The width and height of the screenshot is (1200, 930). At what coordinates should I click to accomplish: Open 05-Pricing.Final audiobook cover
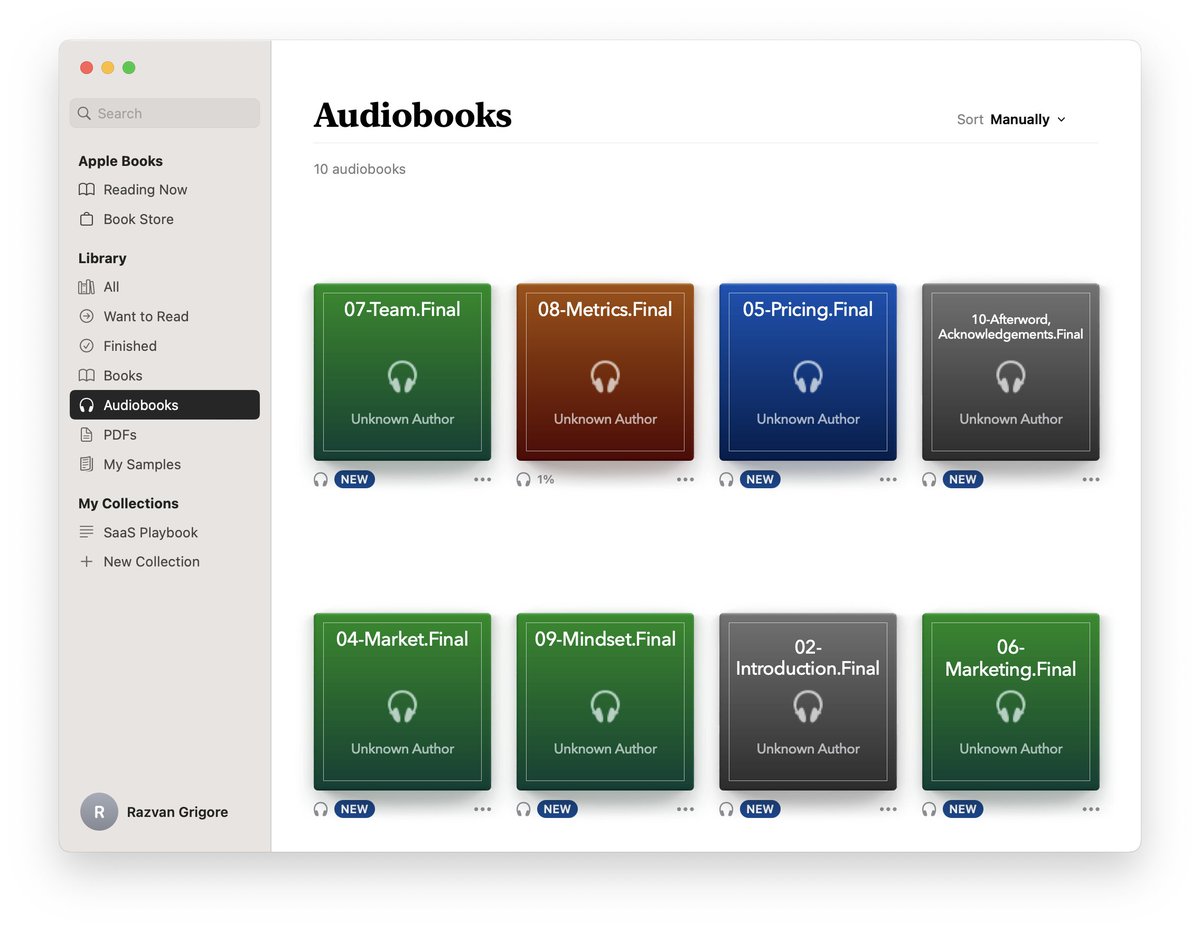coord(808,372)
